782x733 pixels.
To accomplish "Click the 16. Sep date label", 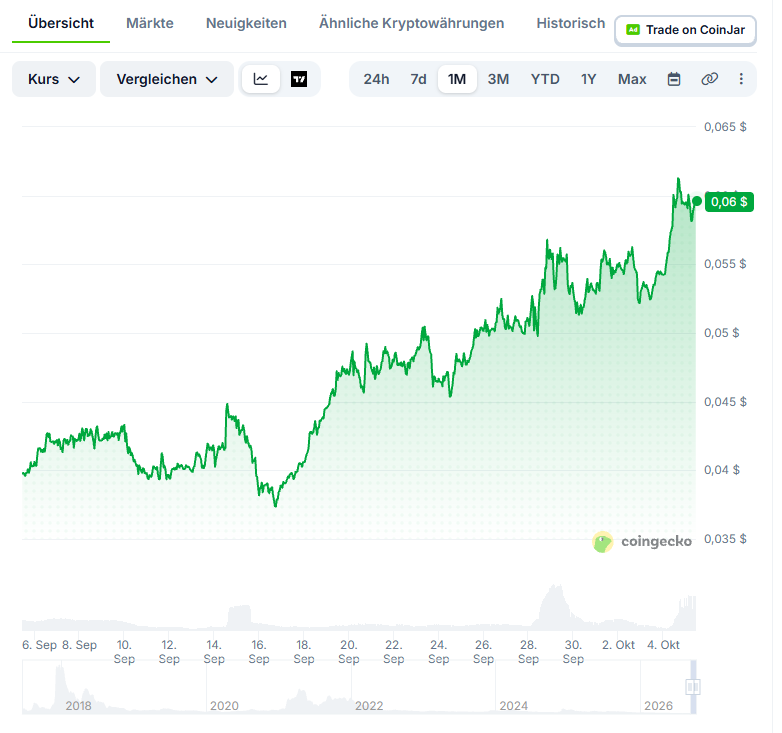I will (x=259, y=652).
